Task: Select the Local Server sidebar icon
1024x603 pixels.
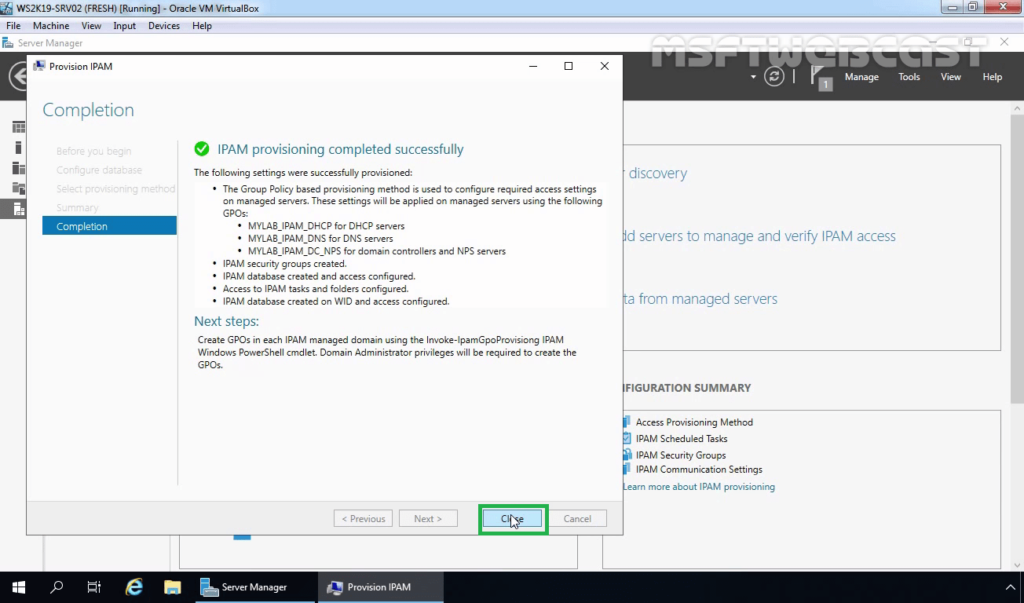Action: (x=18, y=148)
